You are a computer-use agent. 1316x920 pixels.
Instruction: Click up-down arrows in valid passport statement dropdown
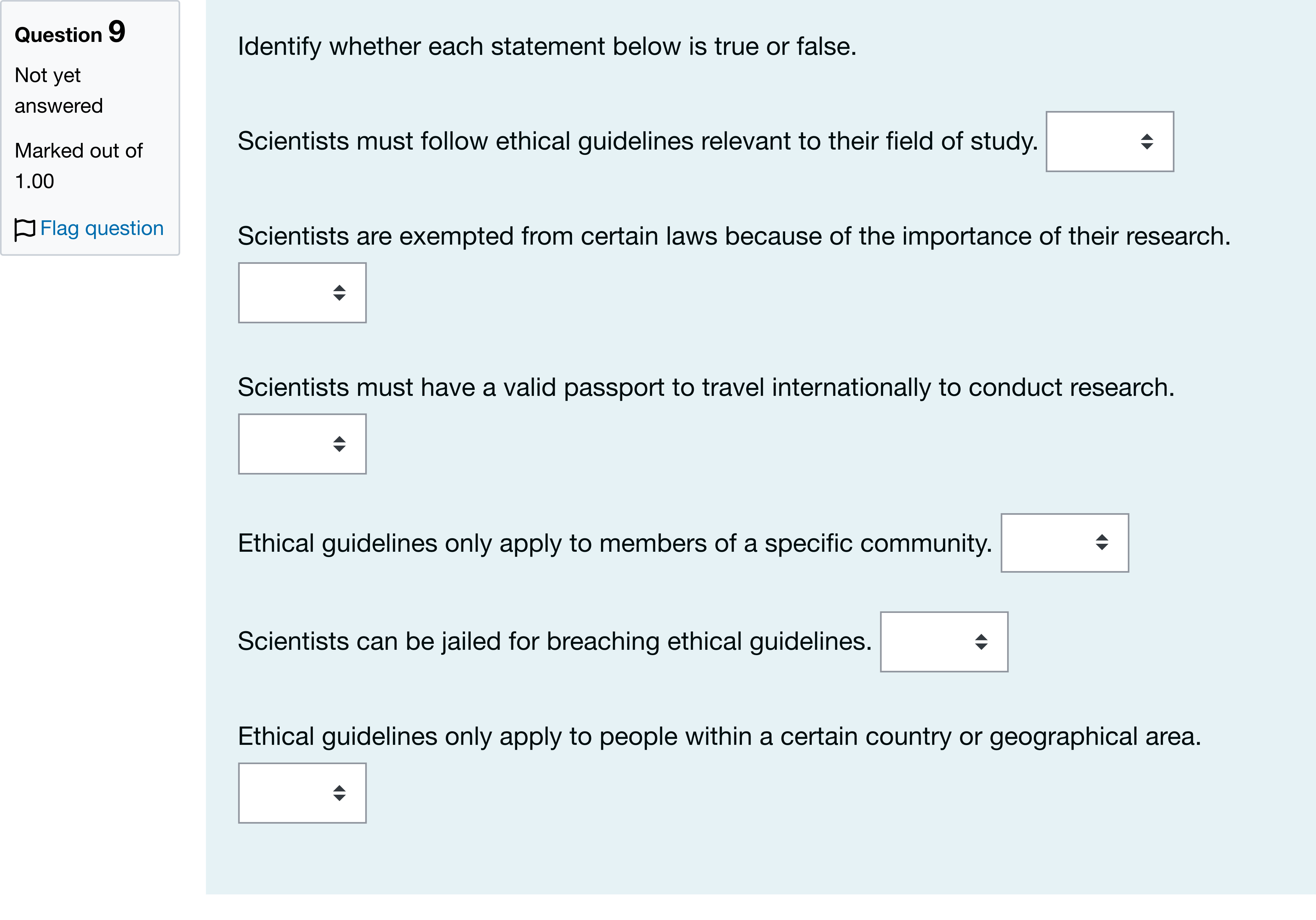click(339, 444)
